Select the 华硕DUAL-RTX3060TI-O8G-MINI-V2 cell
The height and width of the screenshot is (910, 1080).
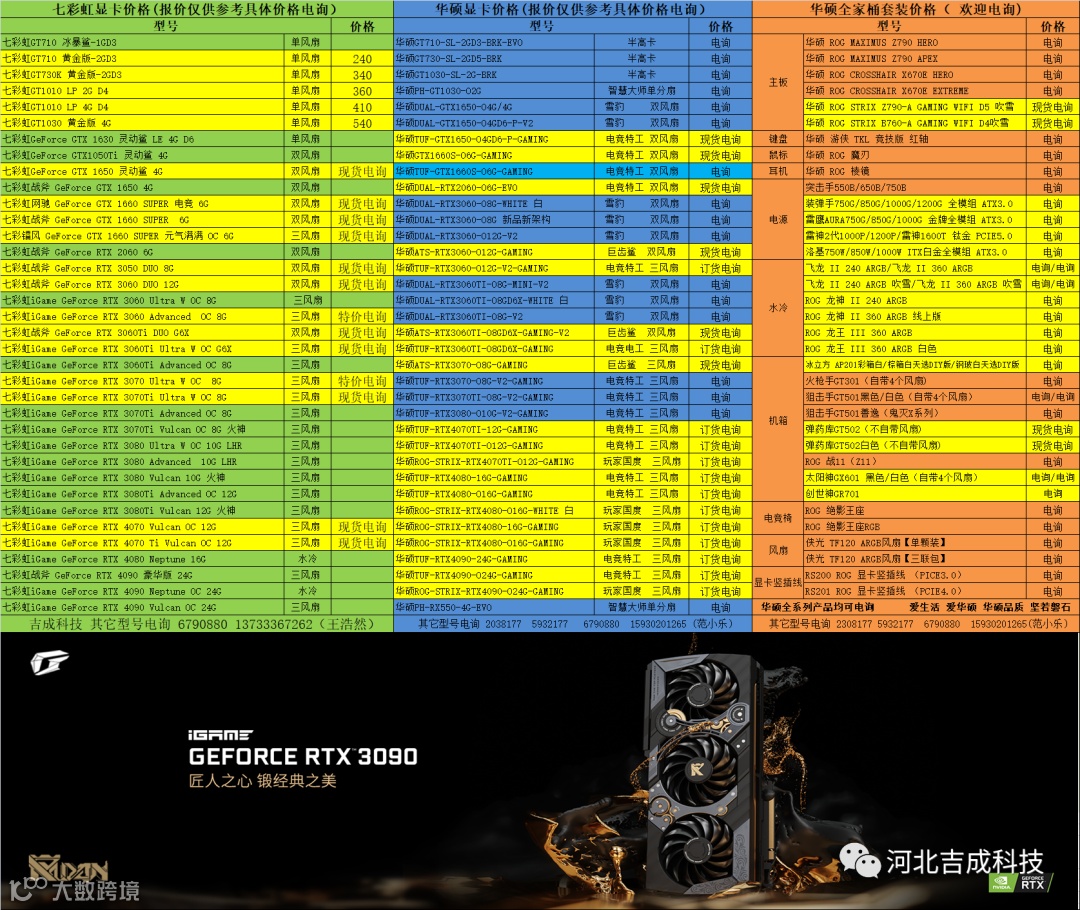pyautogui.click(x=494, y=284)
